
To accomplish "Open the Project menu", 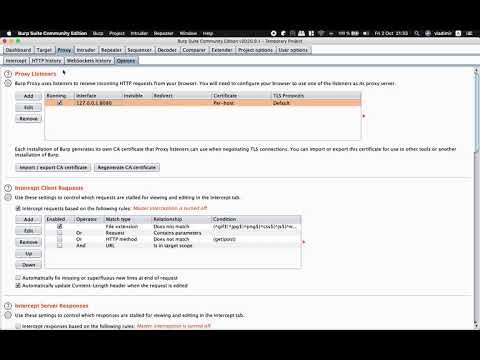I will [x=117, y=33].
